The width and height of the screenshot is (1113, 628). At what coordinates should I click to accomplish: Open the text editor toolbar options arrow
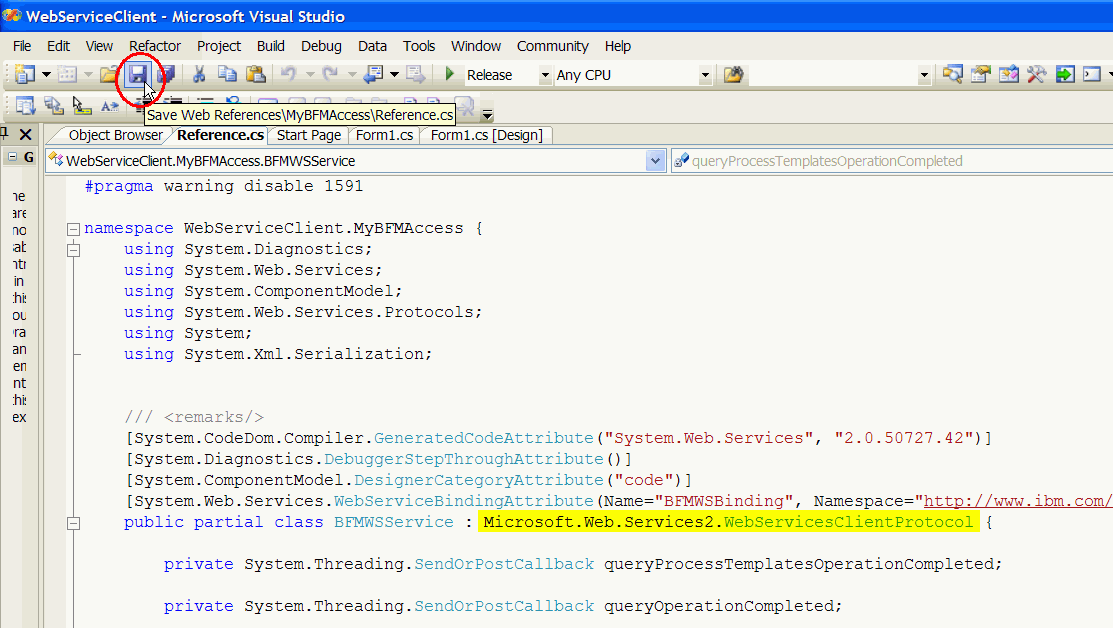coord(487,114)
